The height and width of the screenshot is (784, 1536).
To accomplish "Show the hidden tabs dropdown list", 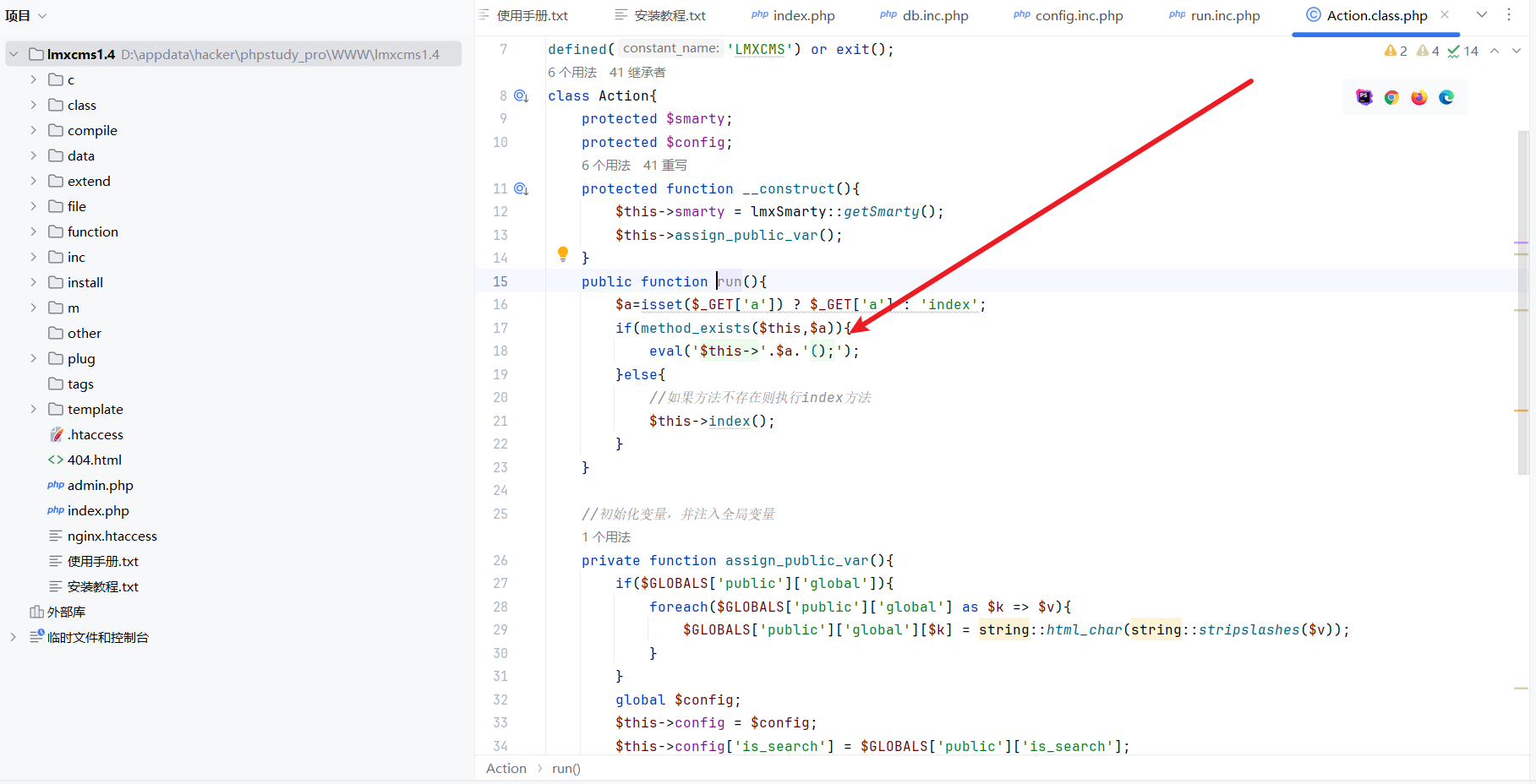I will [x=1482, y=15].
